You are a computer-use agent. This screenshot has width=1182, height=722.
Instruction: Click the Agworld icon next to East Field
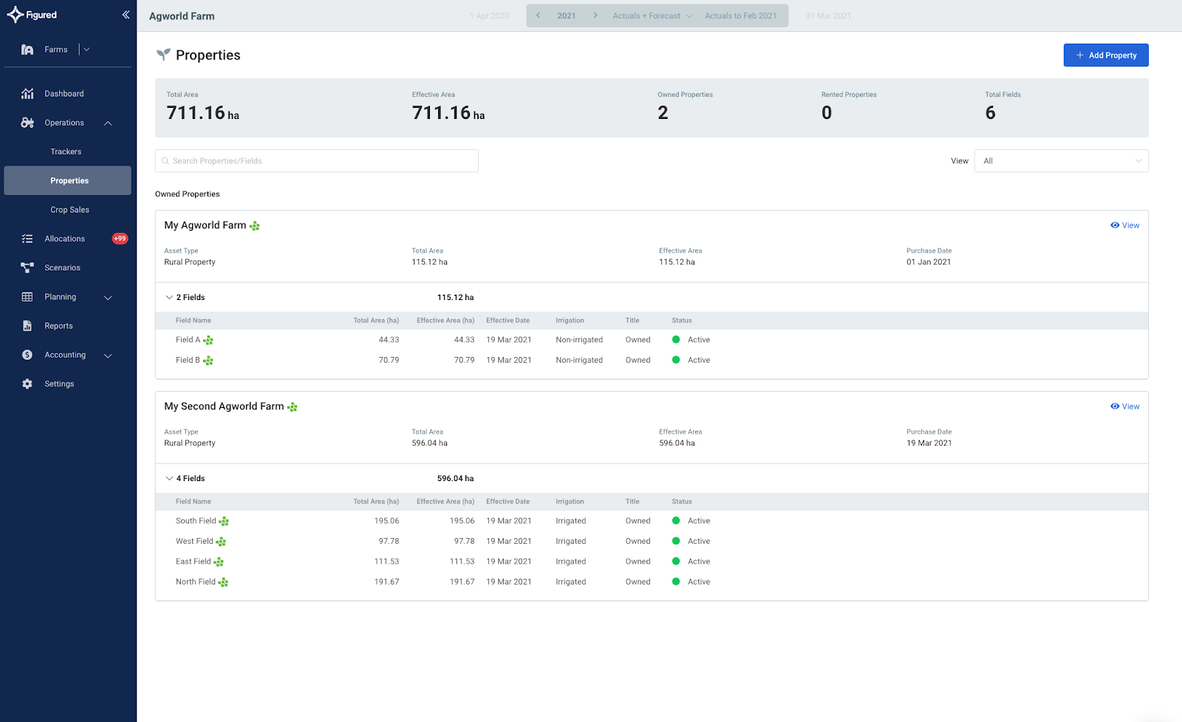point(219,562)
